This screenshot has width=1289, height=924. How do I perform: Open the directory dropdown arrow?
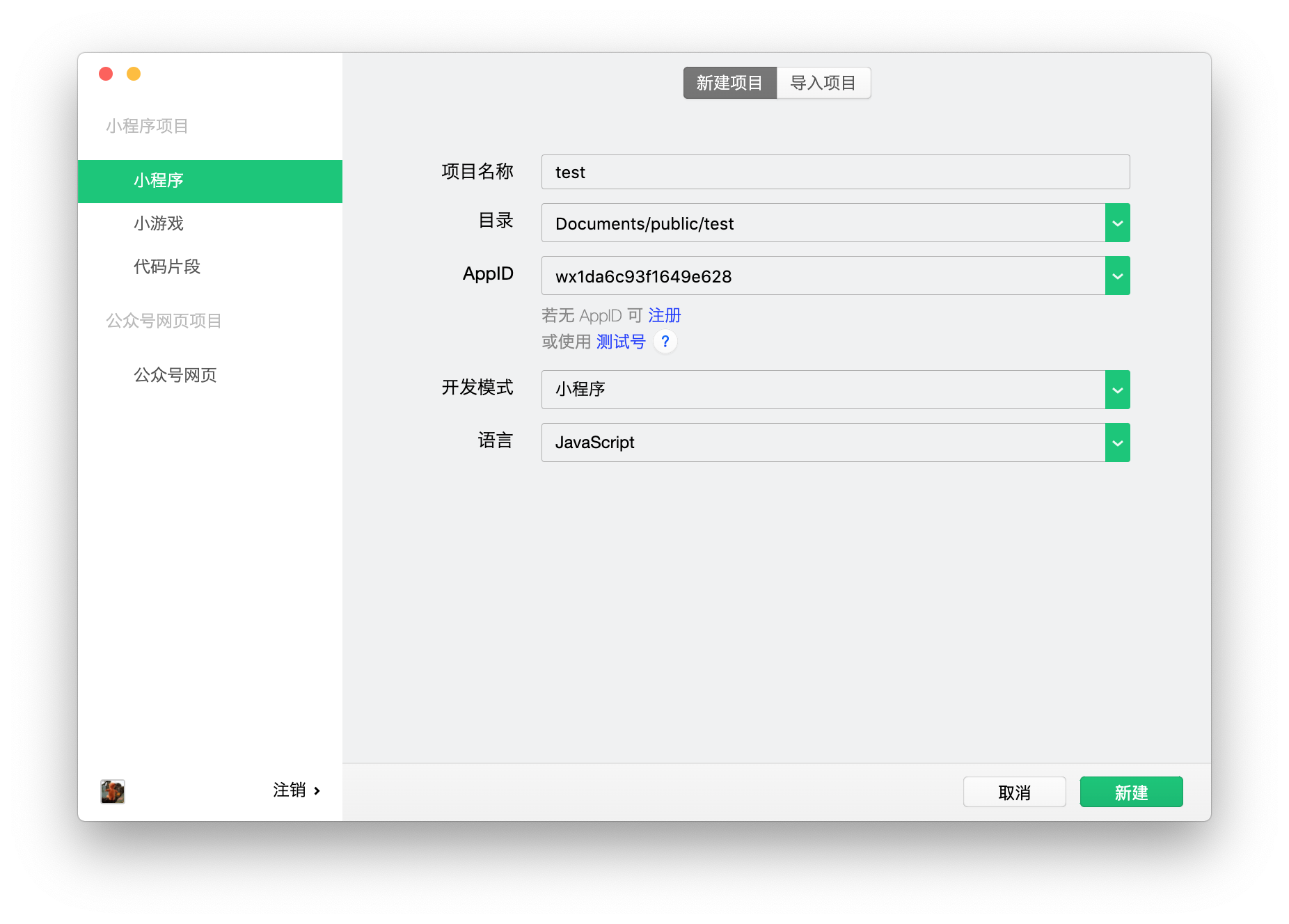(x=1118, y=223)
